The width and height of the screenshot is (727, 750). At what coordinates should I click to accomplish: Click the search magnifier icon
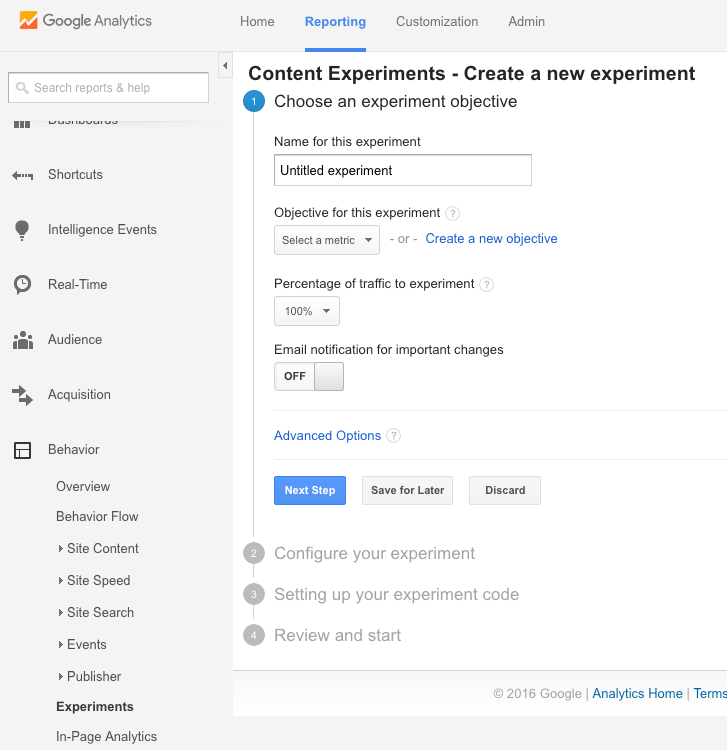click(22, 88)
